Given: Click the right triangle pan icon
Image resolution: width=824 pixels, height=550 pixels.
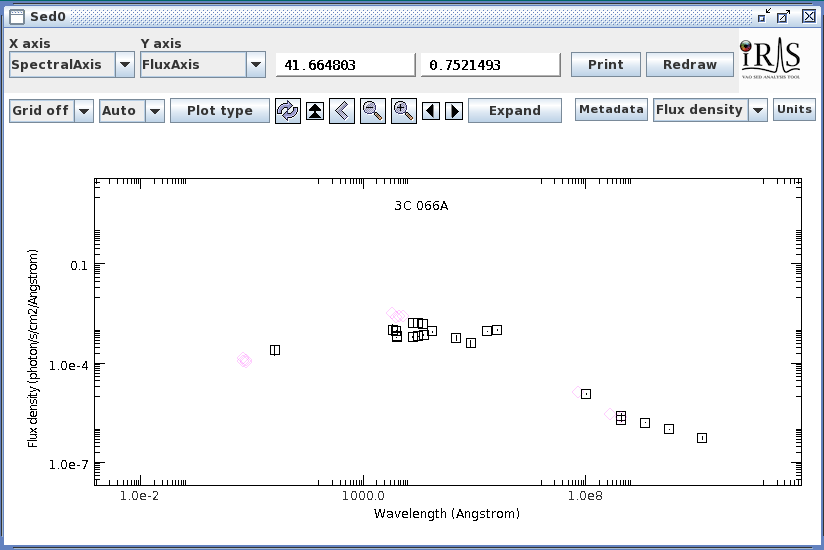Looking at the screenshot, I should [454, 111].
